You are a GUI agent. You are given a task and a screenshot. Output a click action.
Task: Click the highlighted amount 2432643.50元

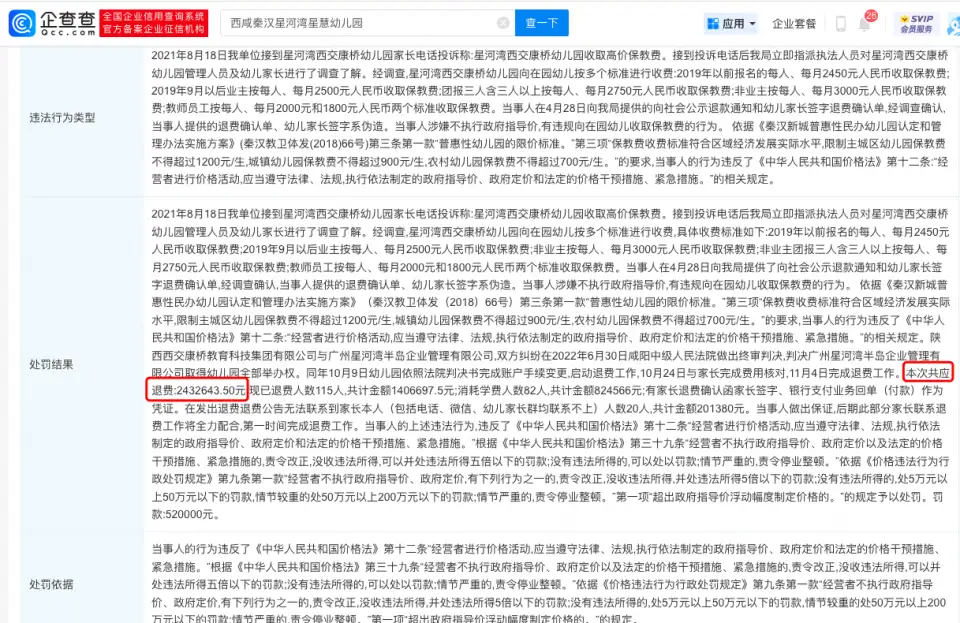click(196, 389)
